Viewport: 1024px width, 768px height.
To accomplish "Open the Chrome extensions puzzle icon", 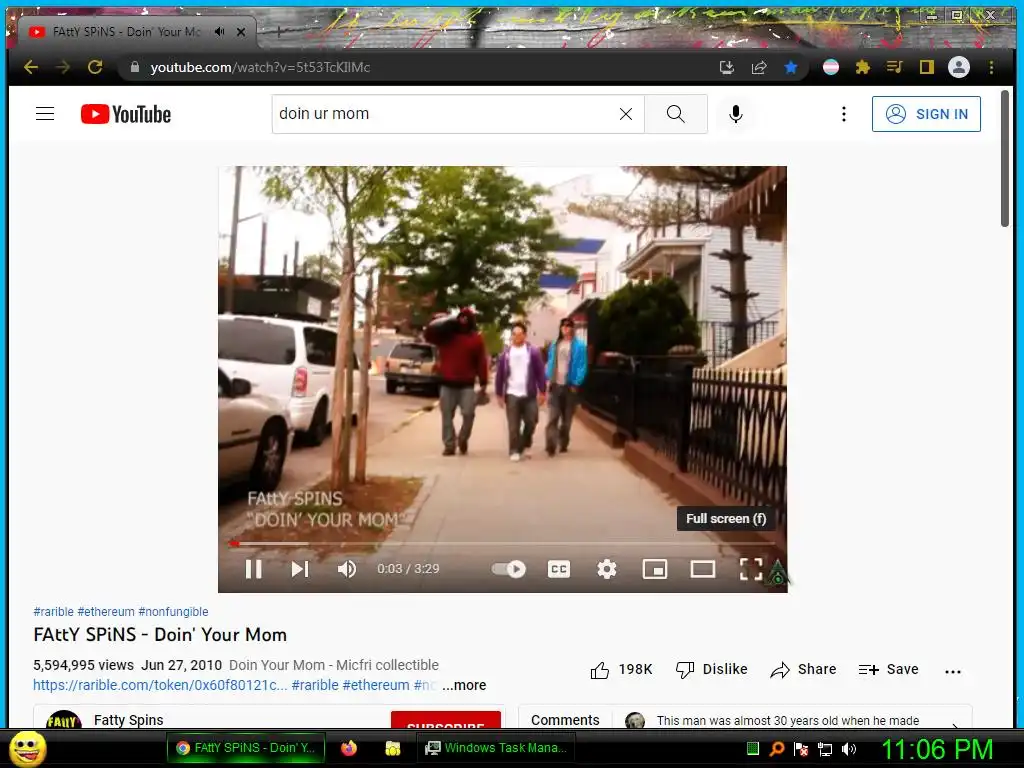I will [x=863, y=67].
